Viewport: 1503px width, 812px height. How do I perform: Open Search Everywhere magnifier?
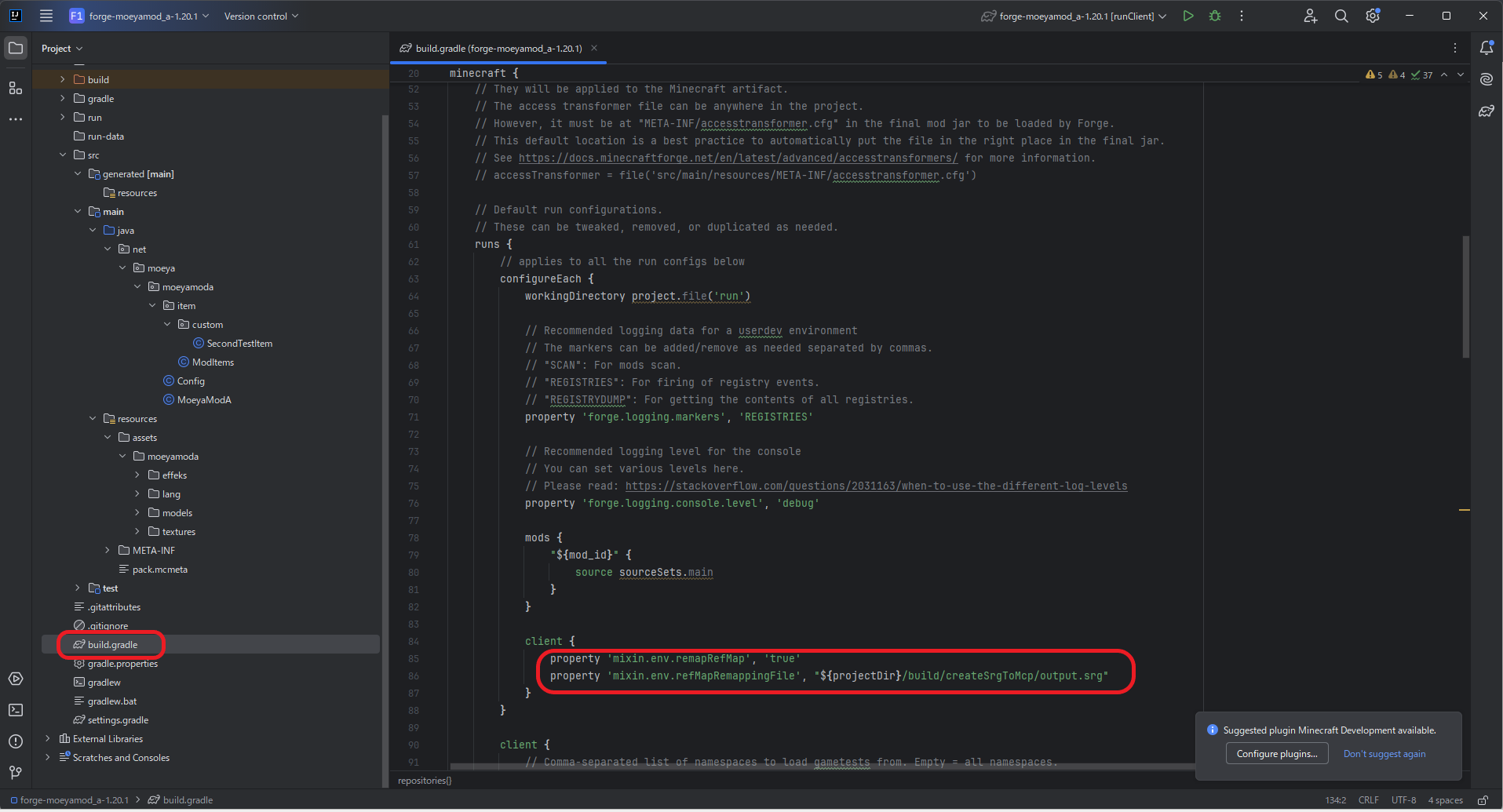[1341, 16]
